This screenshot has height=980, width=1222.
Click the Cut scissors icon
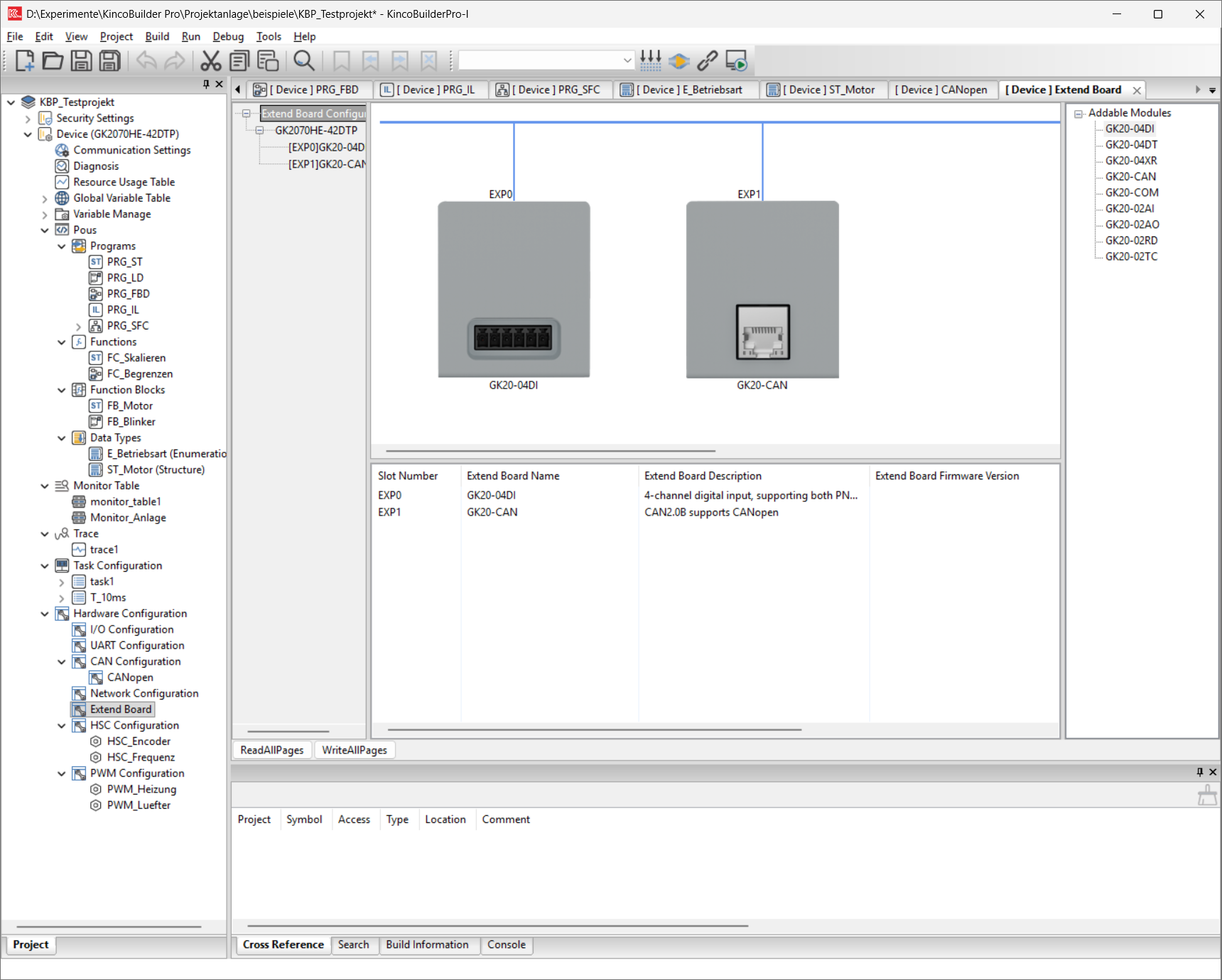210,61
